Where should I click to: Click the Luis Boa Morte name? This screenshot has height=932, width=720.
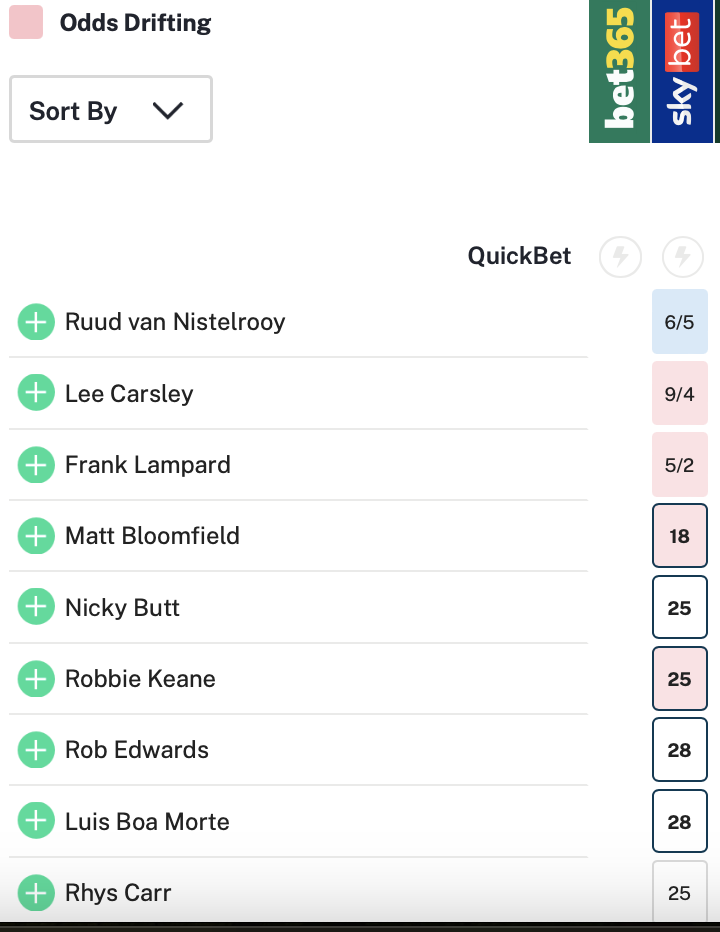[x=147, y=822]
